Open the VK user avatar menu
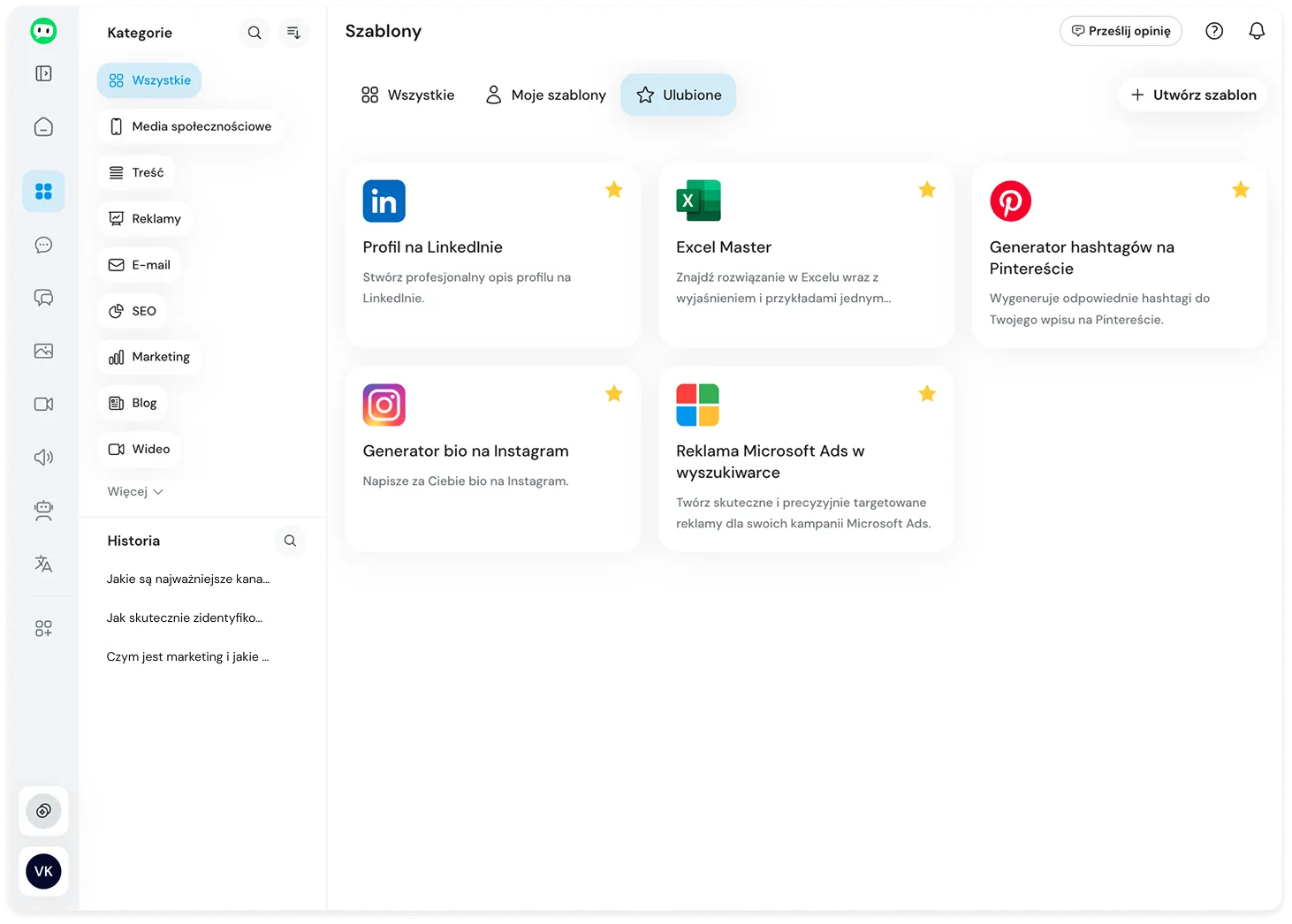Viewport: 1292px width, 924px height. (x=43, y=871)
